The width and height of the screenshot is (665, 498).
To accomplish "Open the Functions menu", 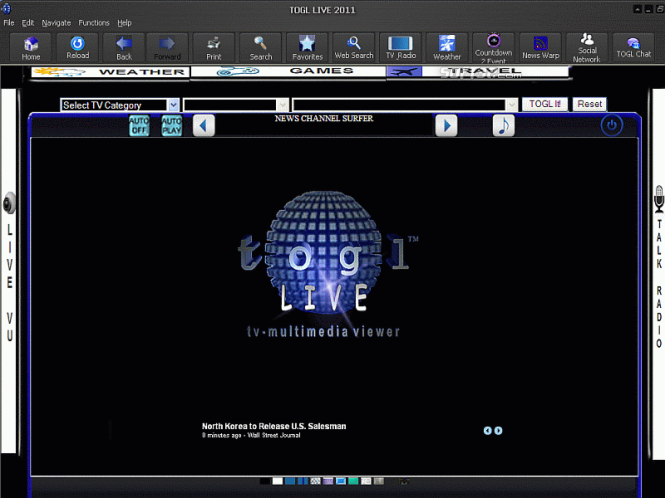I will 94,23.
